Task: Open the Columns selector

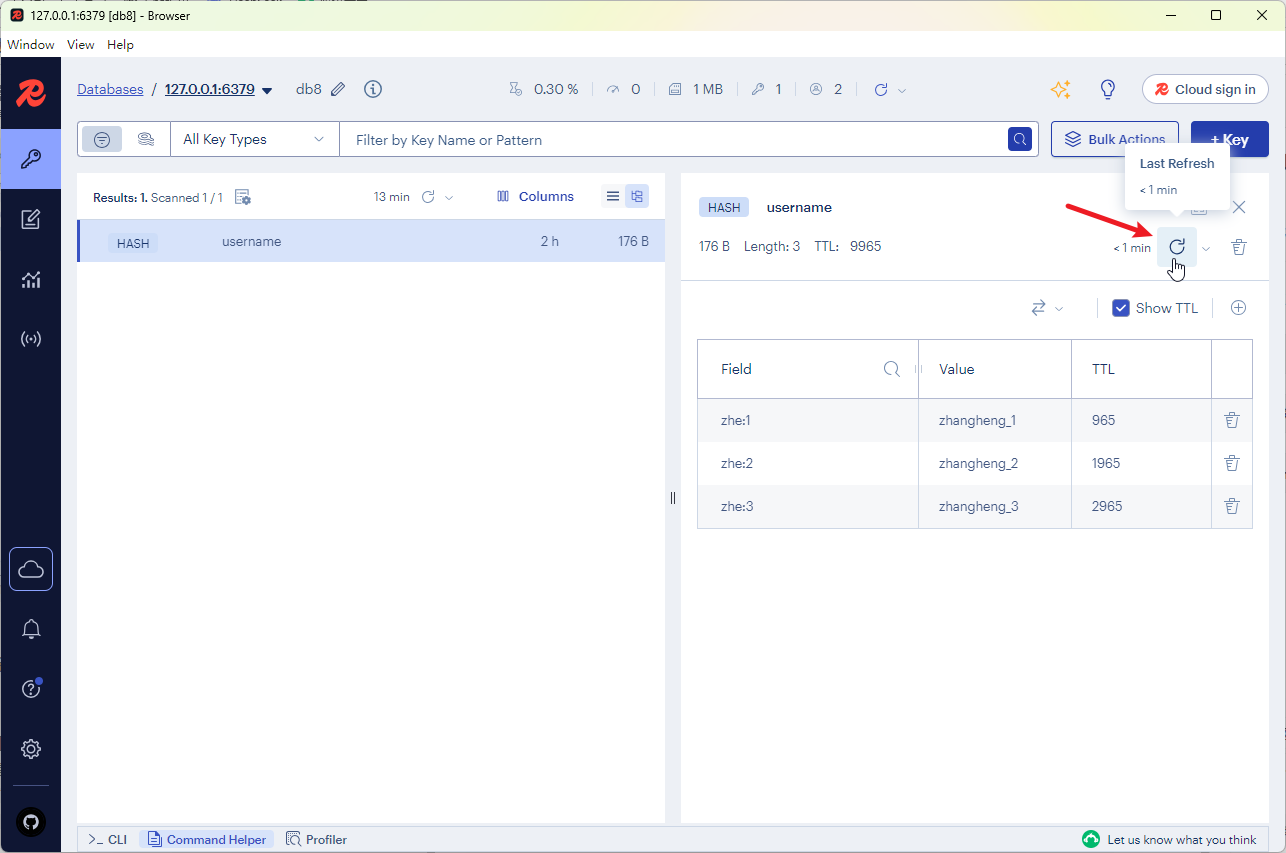Action: tap(536, 197)
